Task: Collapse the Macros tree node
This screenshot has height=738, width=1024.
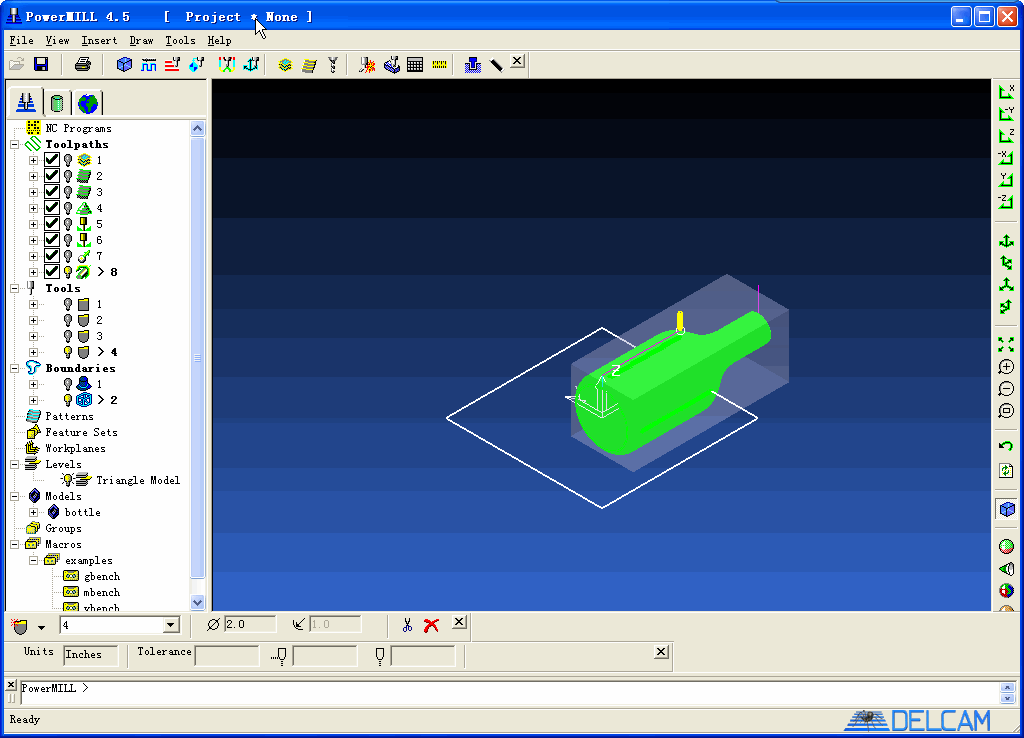Action: (x=14, y=544)
